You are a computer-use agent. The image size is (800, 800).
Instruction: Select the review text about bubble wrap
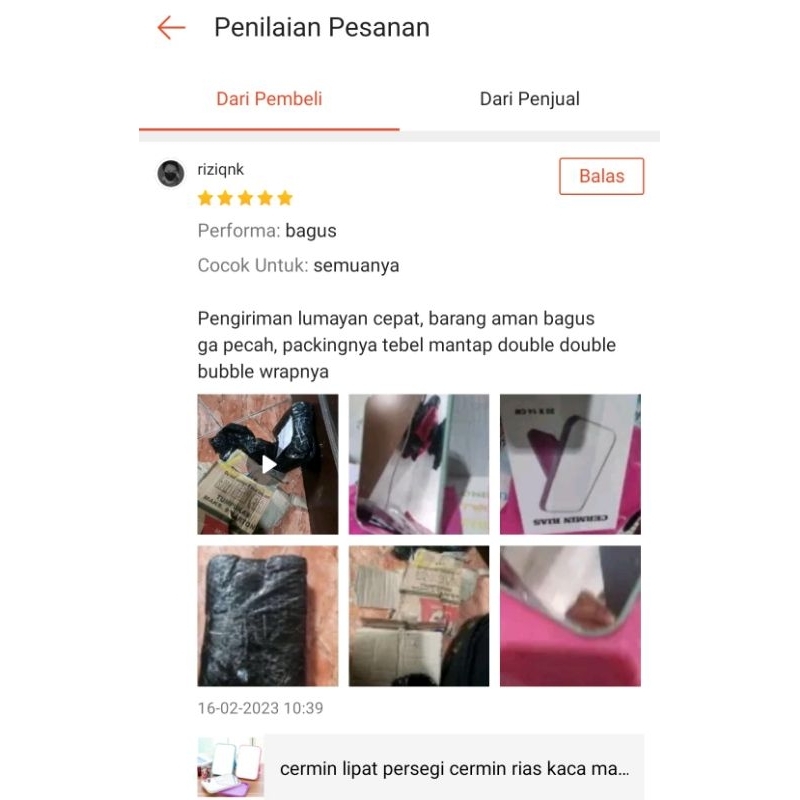pyautogui.click(x=407, y=345)
